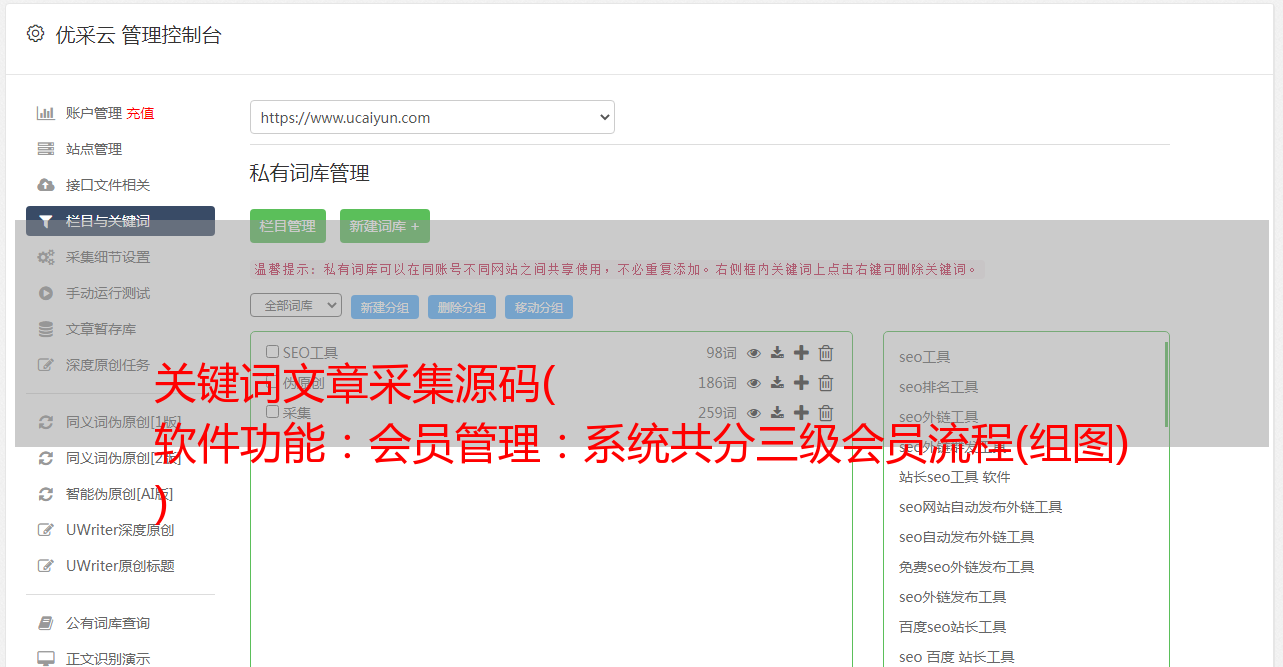1283x667 pixels.
Task: Delete the SEO工具 library with trash icon
Action: (x=826, y=353)
